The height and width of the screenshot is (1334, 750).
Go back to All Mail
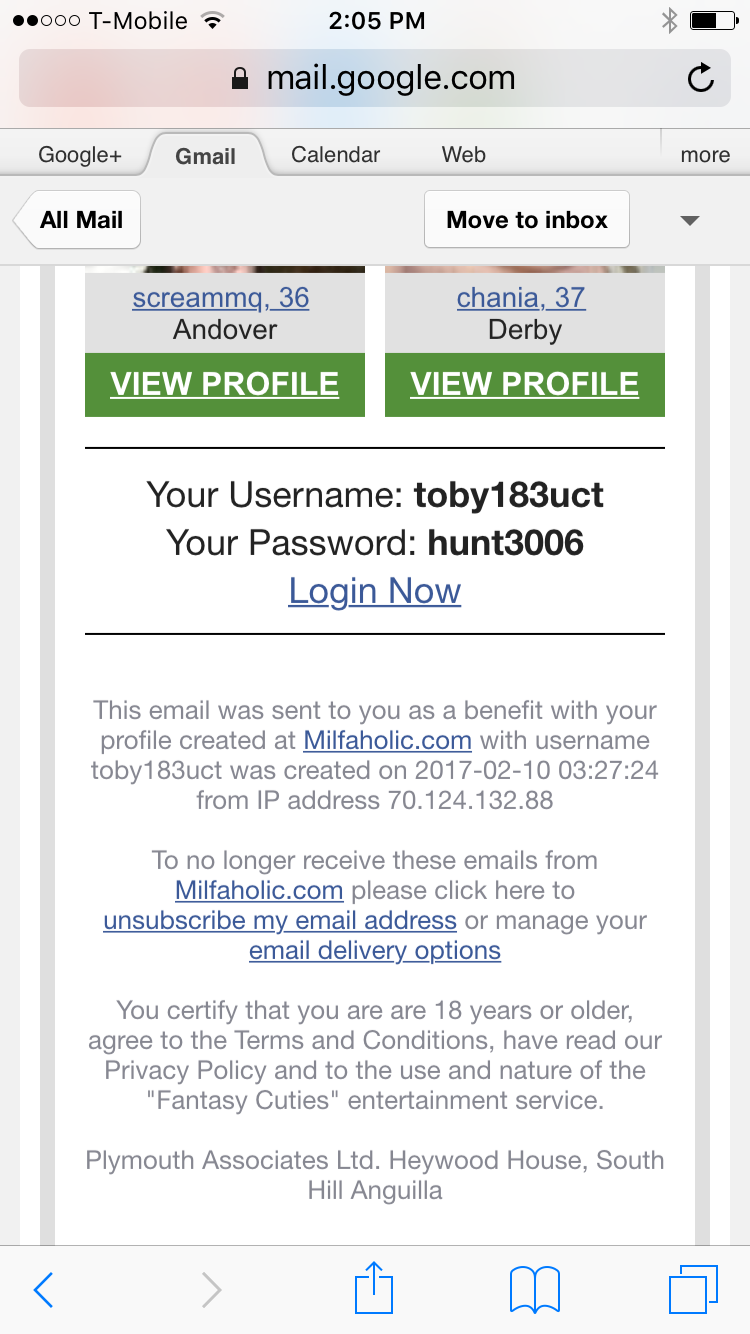pos(77,220)
